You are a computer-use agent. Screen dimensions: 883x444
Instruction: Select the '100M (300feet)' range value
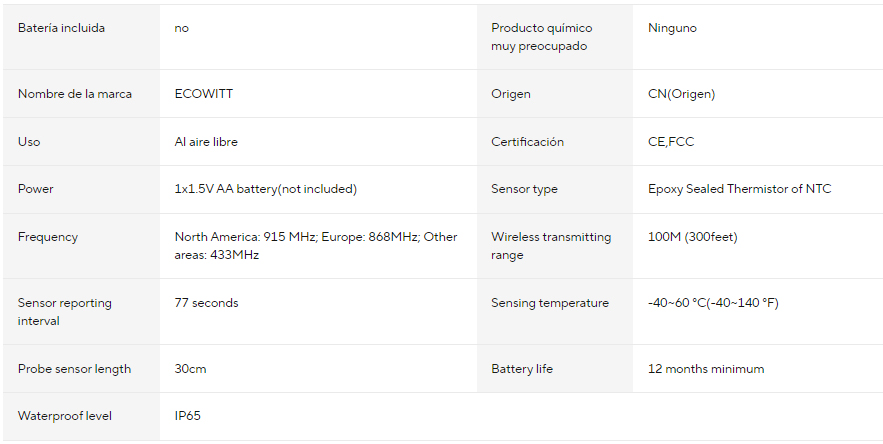tap(692, 237)
